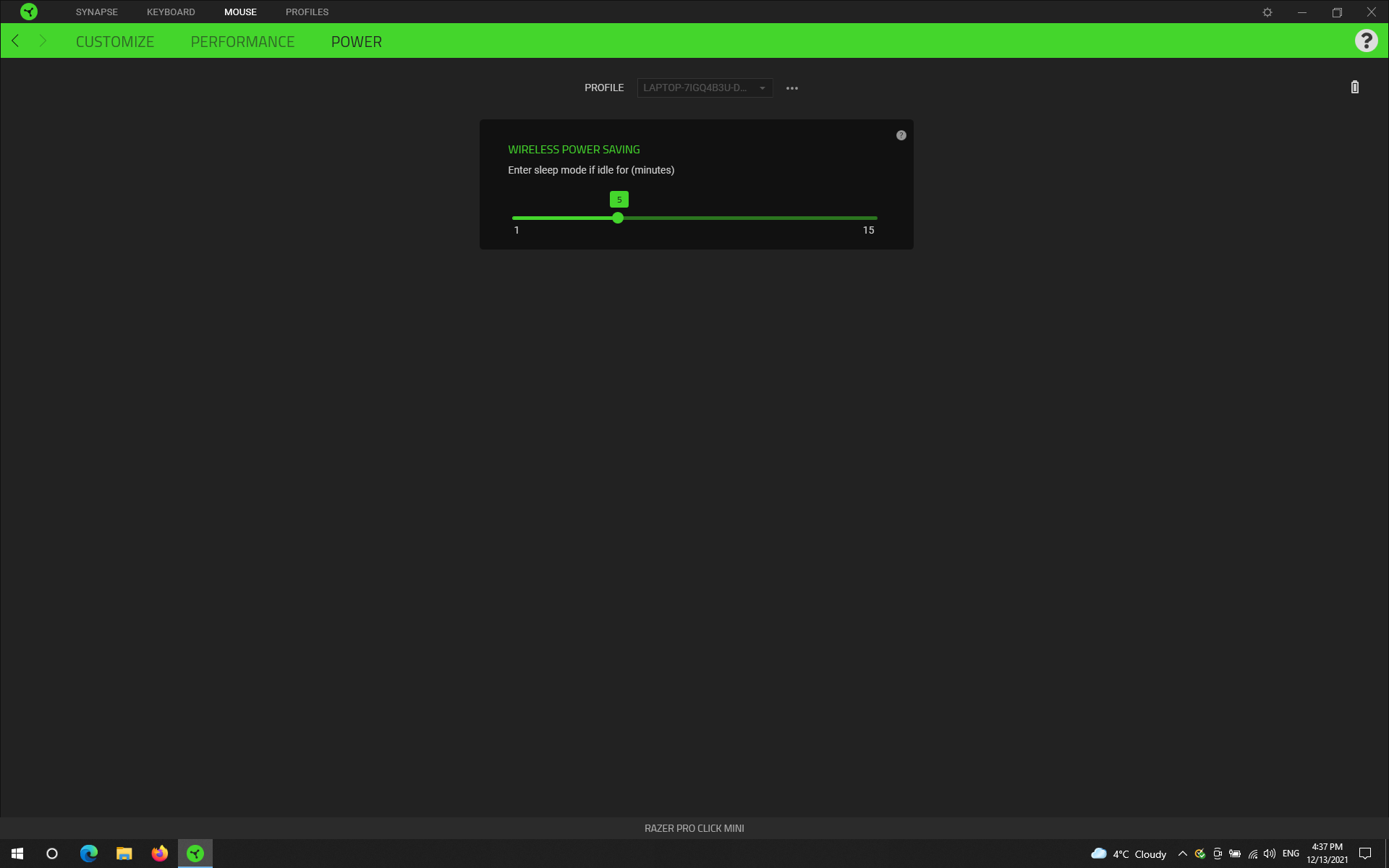Click the mouse battery status icon
The image size is (1389, 868).
click(1355, 88)
